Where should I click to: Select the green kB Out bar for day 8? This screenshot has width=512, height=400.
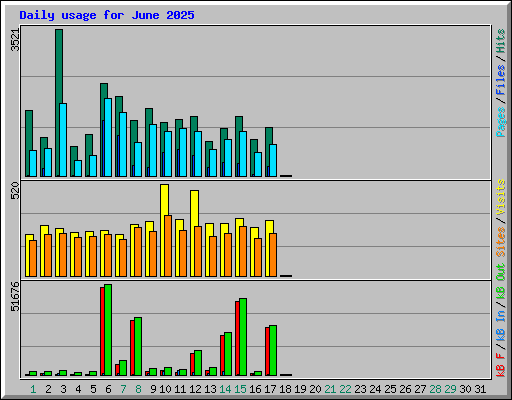point(138,346)
